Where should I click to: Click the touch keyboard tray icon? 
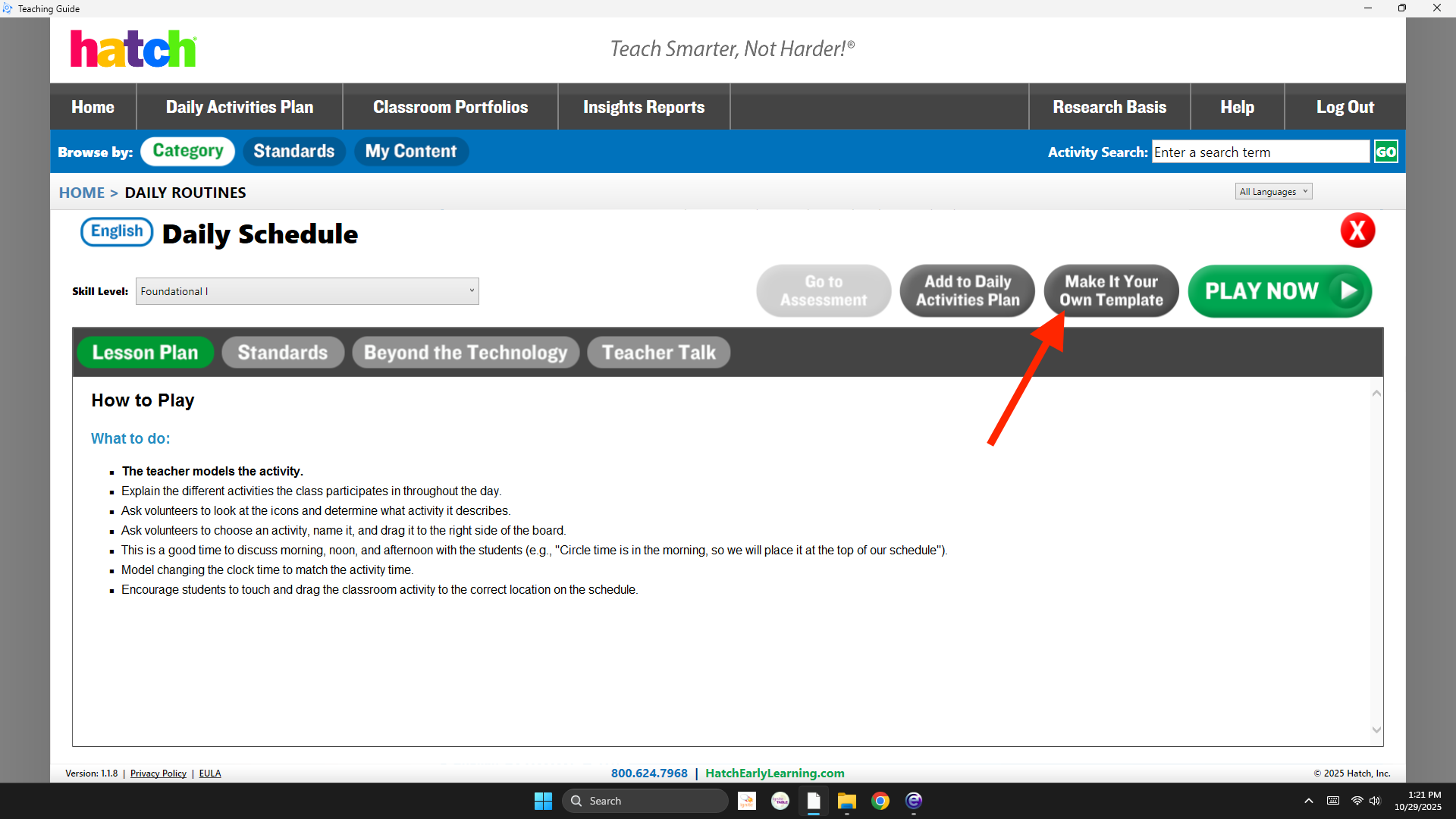1333,801
